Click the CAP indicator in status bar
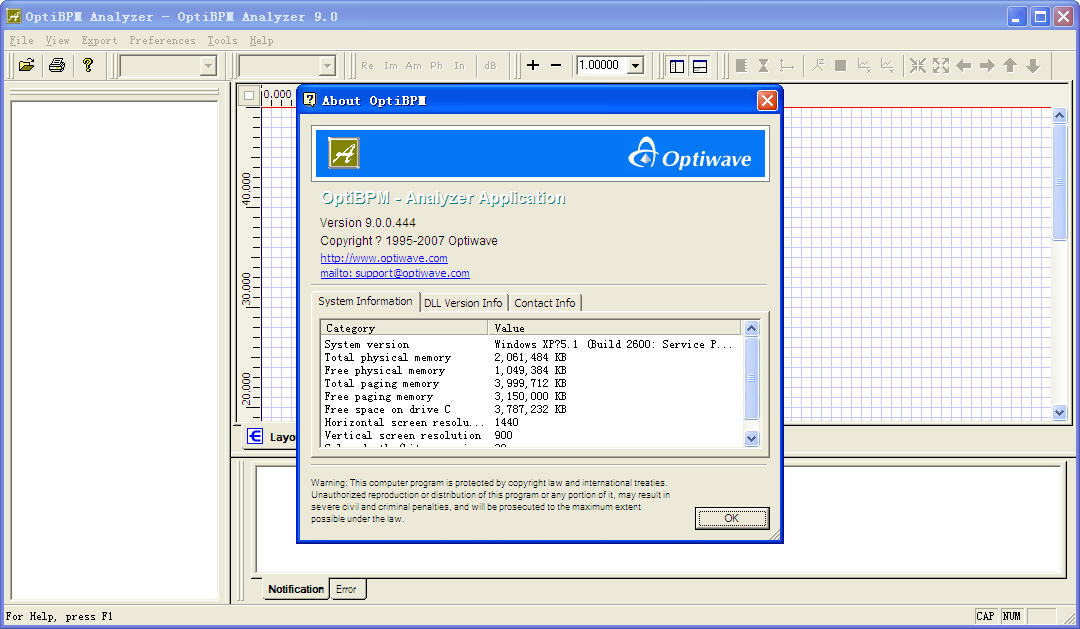The width and height of the screenshot is (1080, 629). [985, 616]
